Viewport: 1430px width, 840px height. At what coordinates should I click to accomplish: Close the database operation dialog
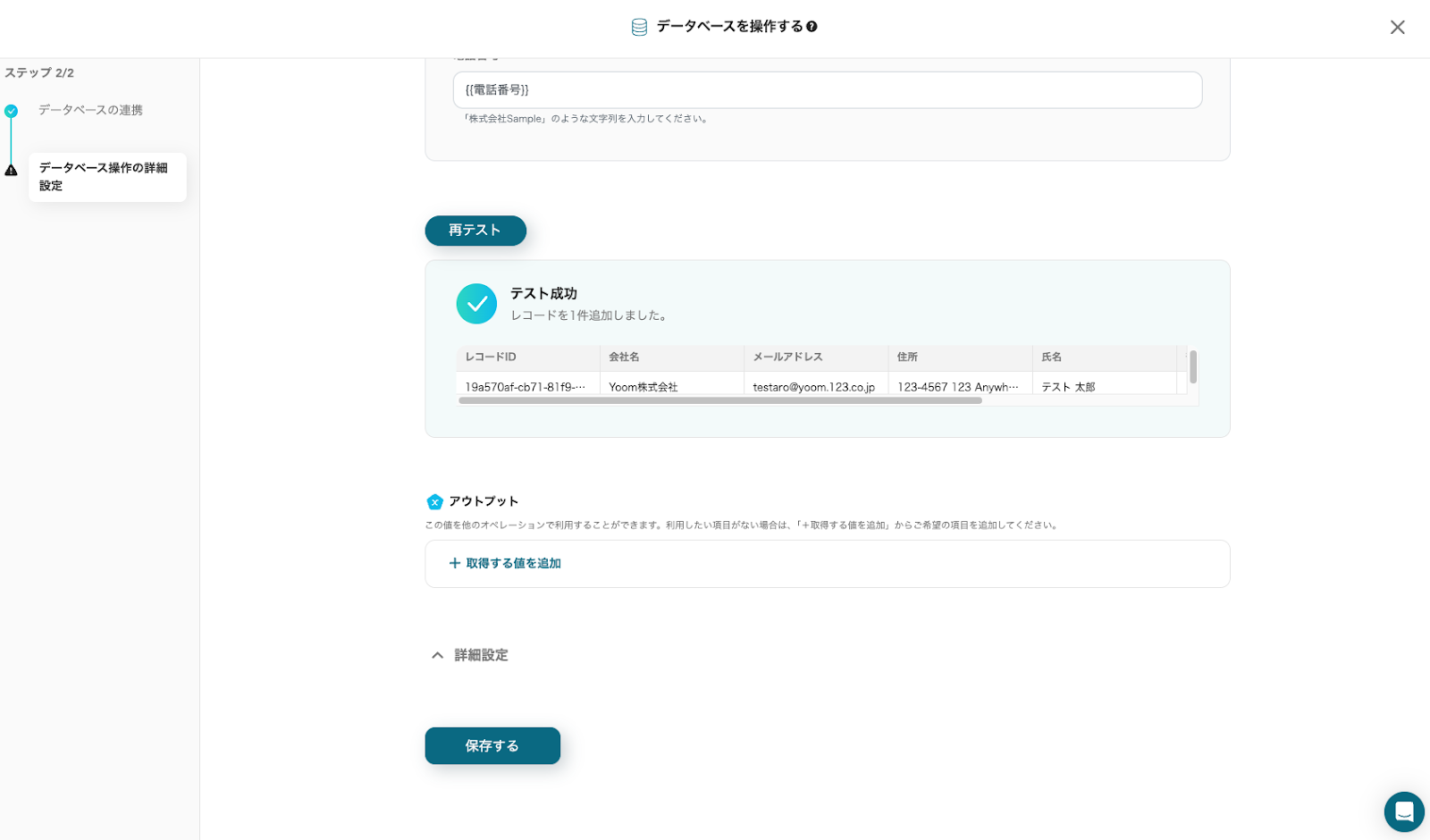click(1397, 28)
